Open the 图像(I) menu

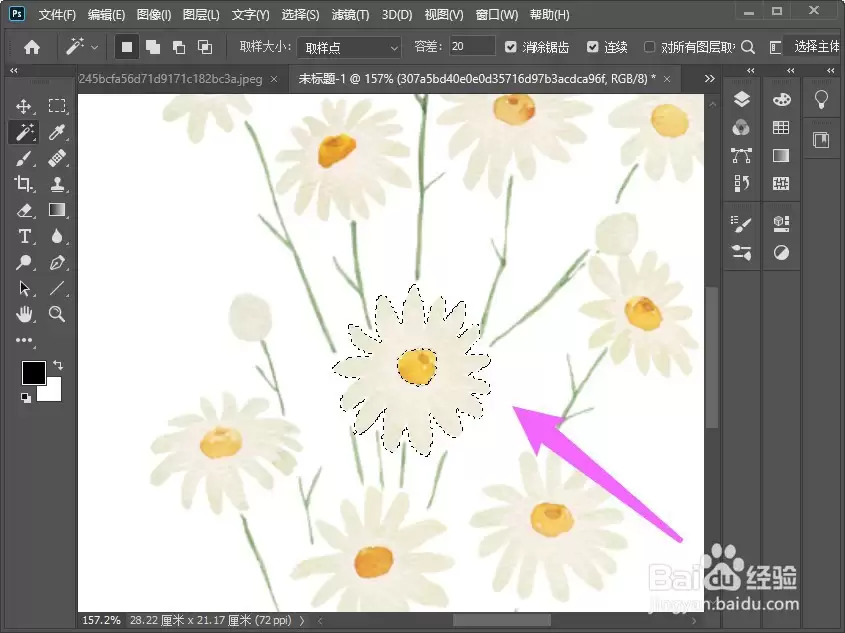(x=154, y=15)
